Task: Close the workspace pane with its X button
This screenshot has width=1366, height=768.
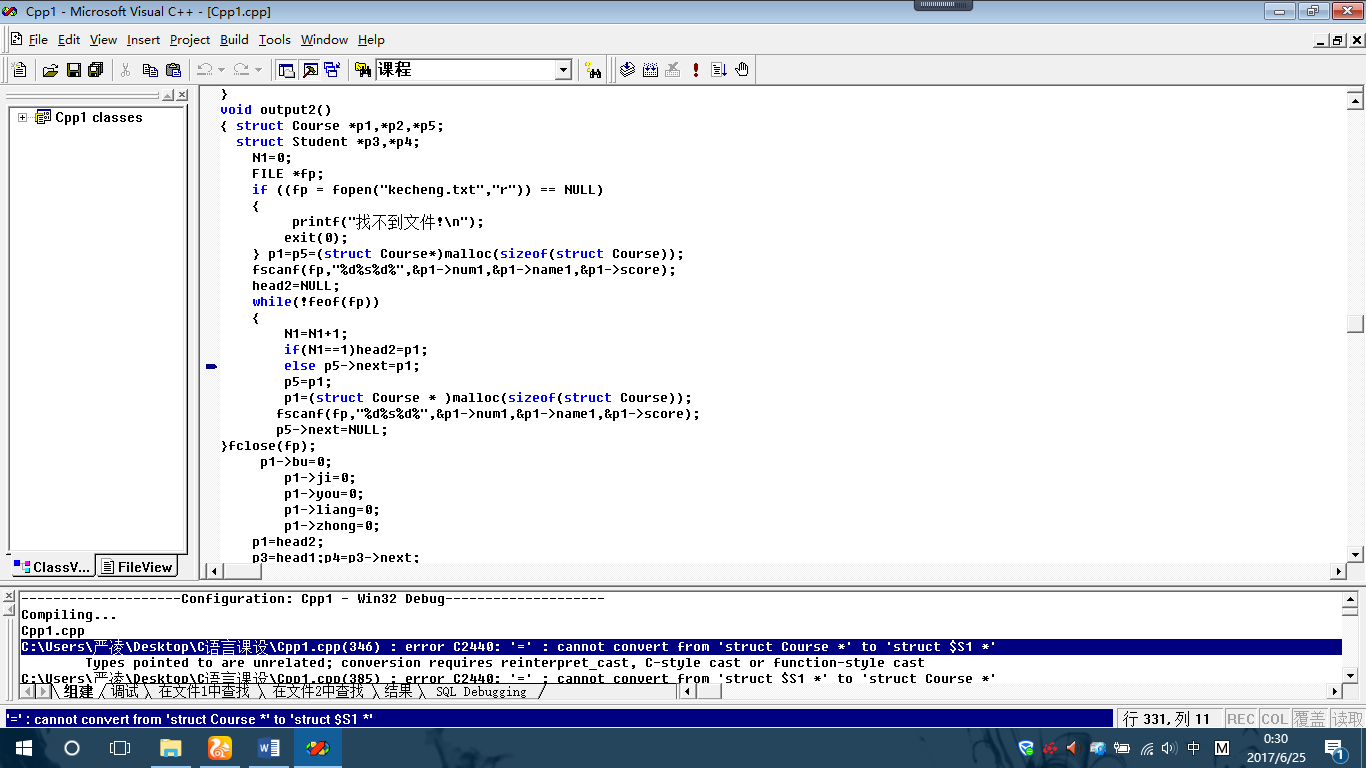Action: (181, 95)
